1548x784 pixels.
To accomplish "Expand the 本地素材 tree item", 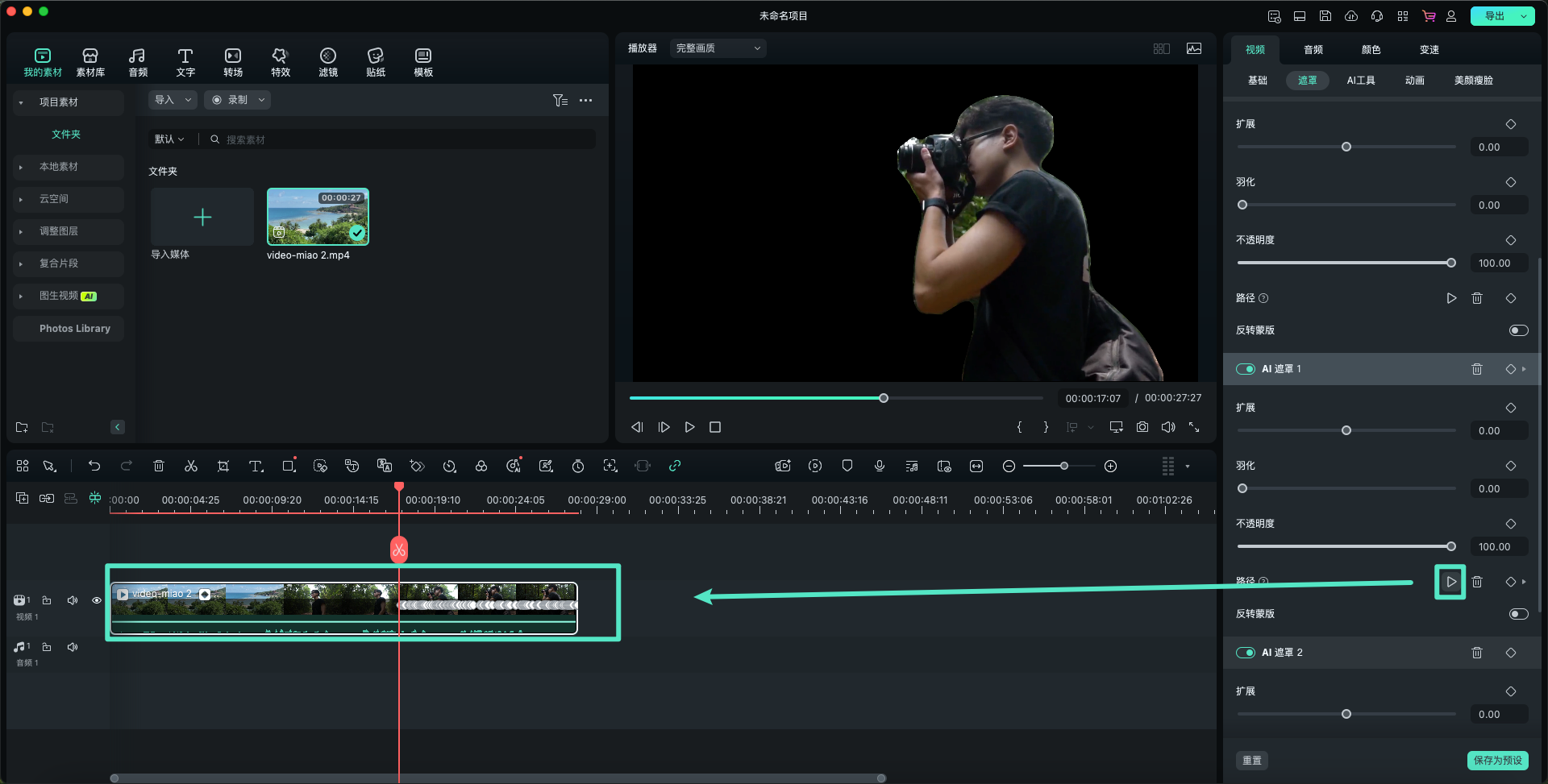I will coord(21,167).
